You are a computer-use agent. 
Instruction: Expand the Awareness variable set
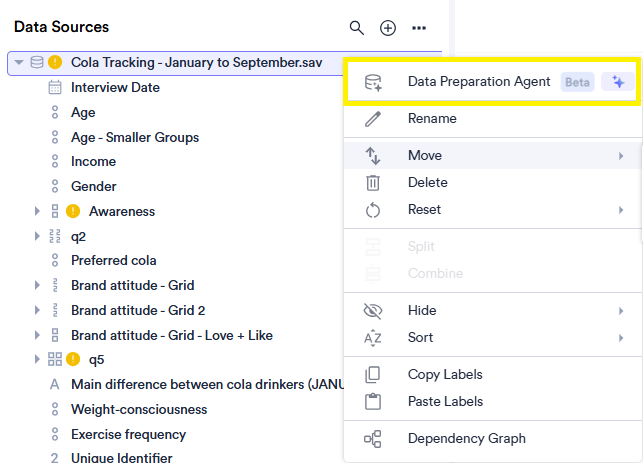point(38,211)
